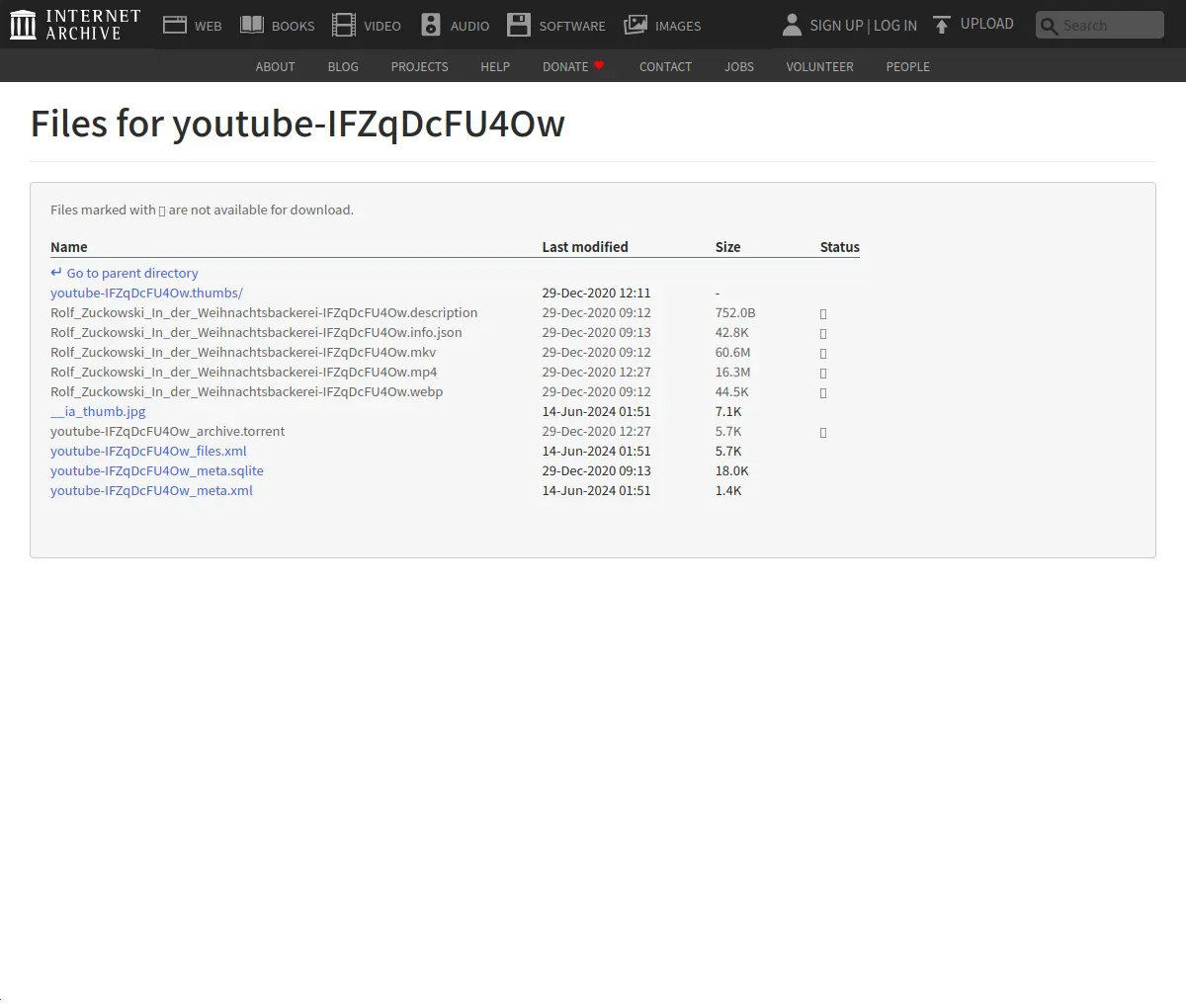Select the 16.3M size value

tap(732, 372)
